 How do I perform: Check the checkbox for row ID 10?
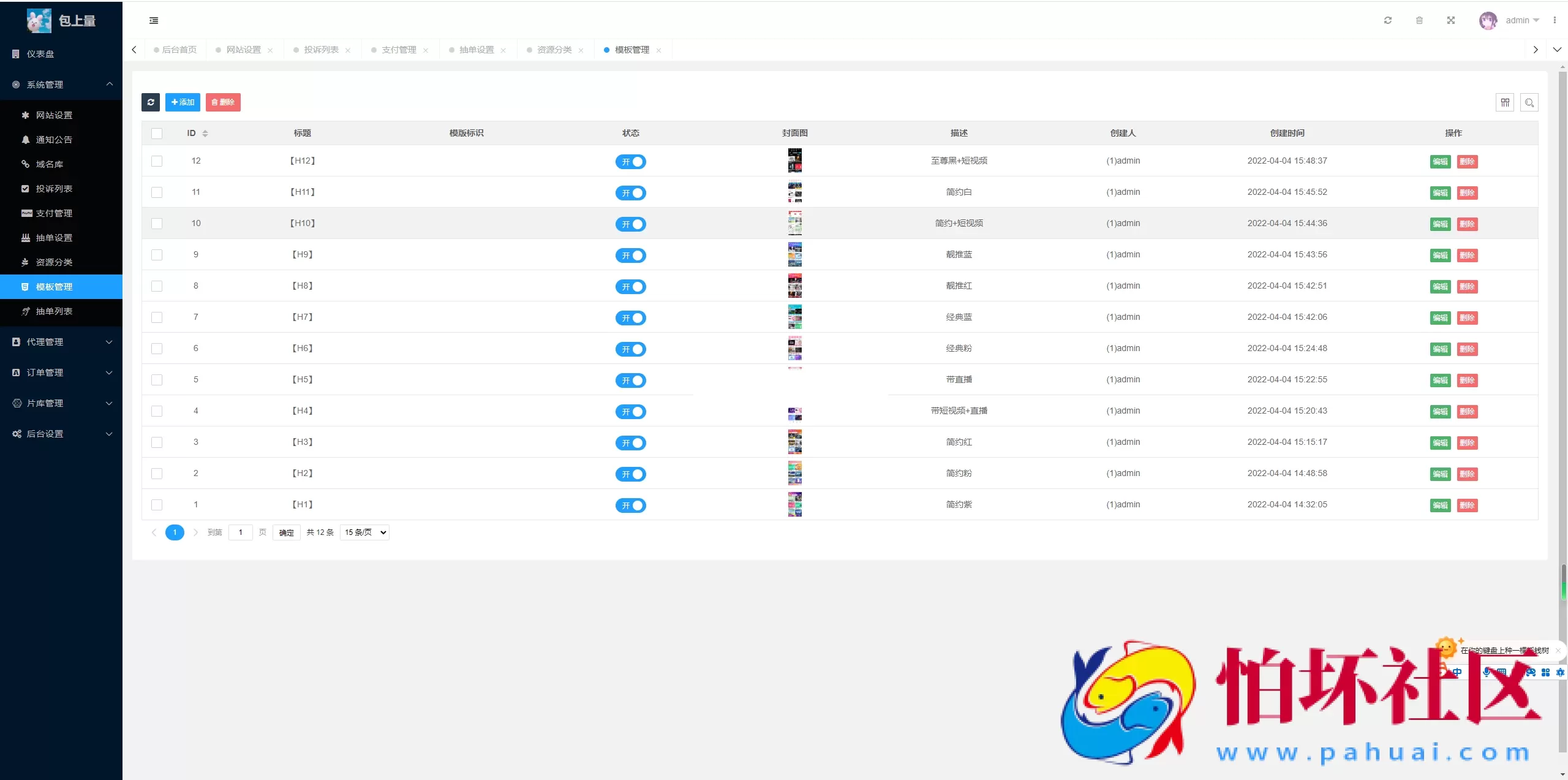click(x=157, y=224)
